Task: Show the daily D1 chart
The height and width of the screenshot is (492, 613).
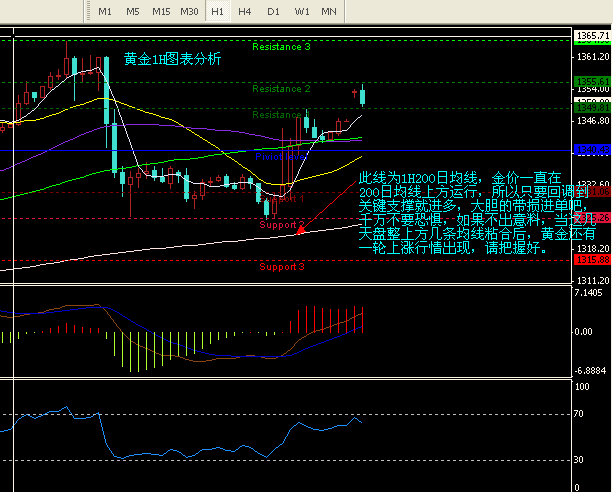Action: click(x=273, y=11)
